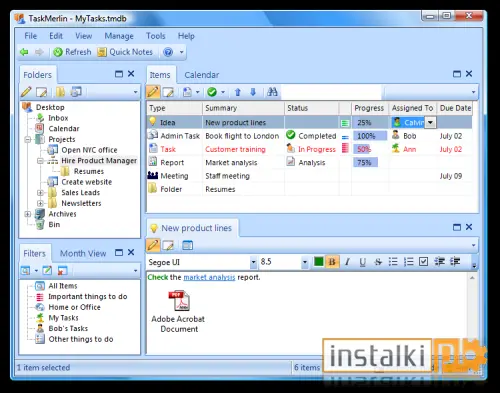This screenshot has height=393, width=500.
Task: Click the binoculars Find icon
Action: point(272,92)
